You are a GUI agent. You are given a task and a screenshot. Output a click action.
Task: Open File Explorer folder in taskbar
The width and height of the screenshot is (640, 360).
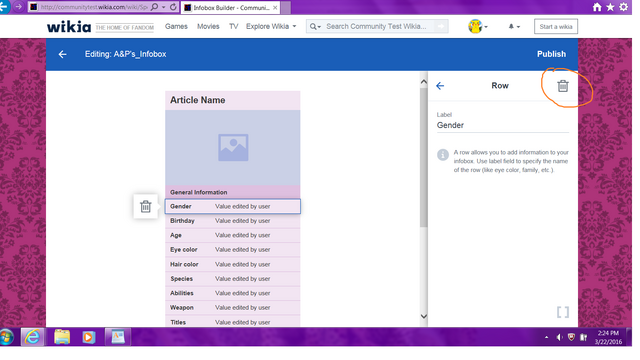(62, 337)
